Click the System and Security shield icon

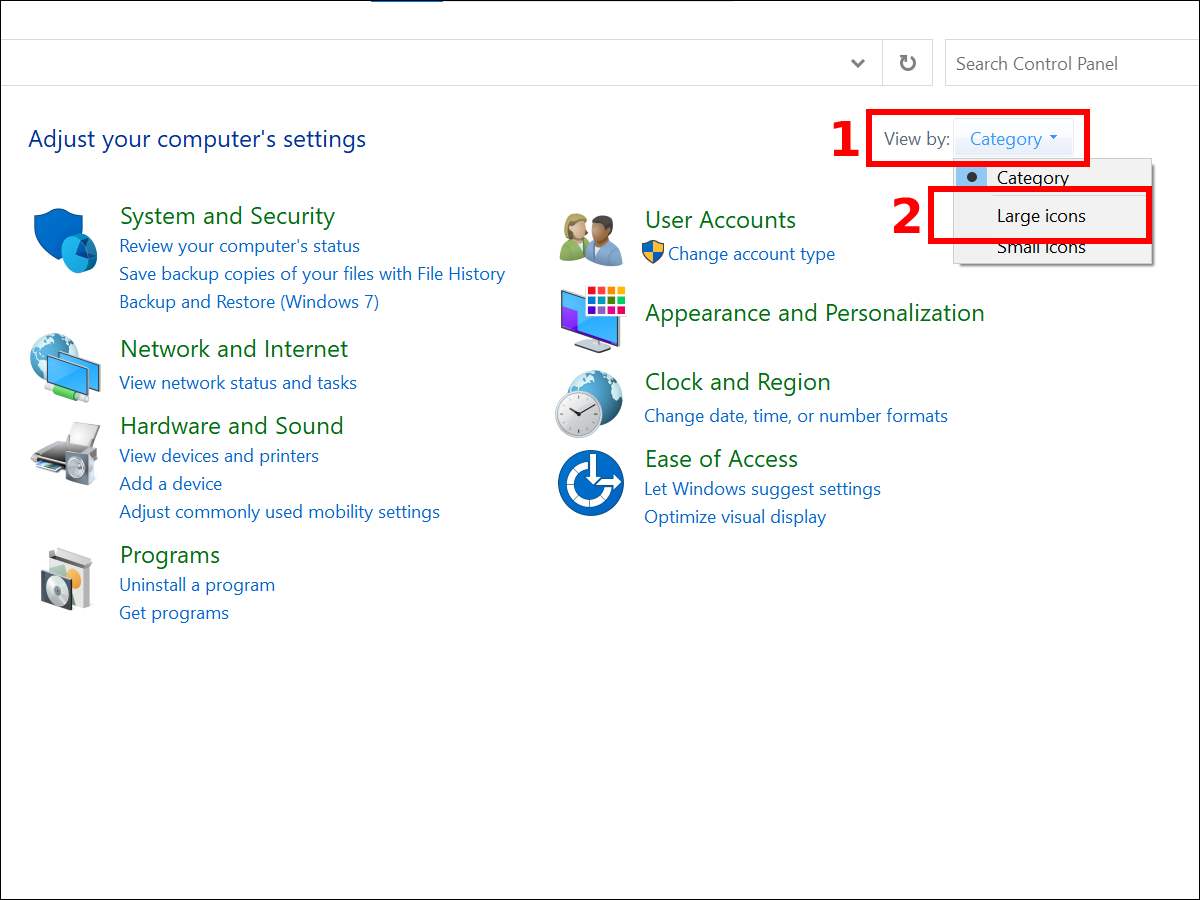pos(65,241)
